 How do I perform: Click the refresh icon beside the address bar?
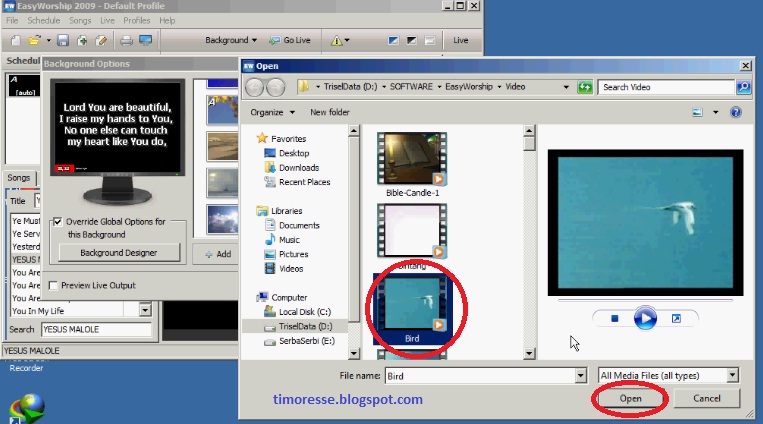(x=585, y=87)
